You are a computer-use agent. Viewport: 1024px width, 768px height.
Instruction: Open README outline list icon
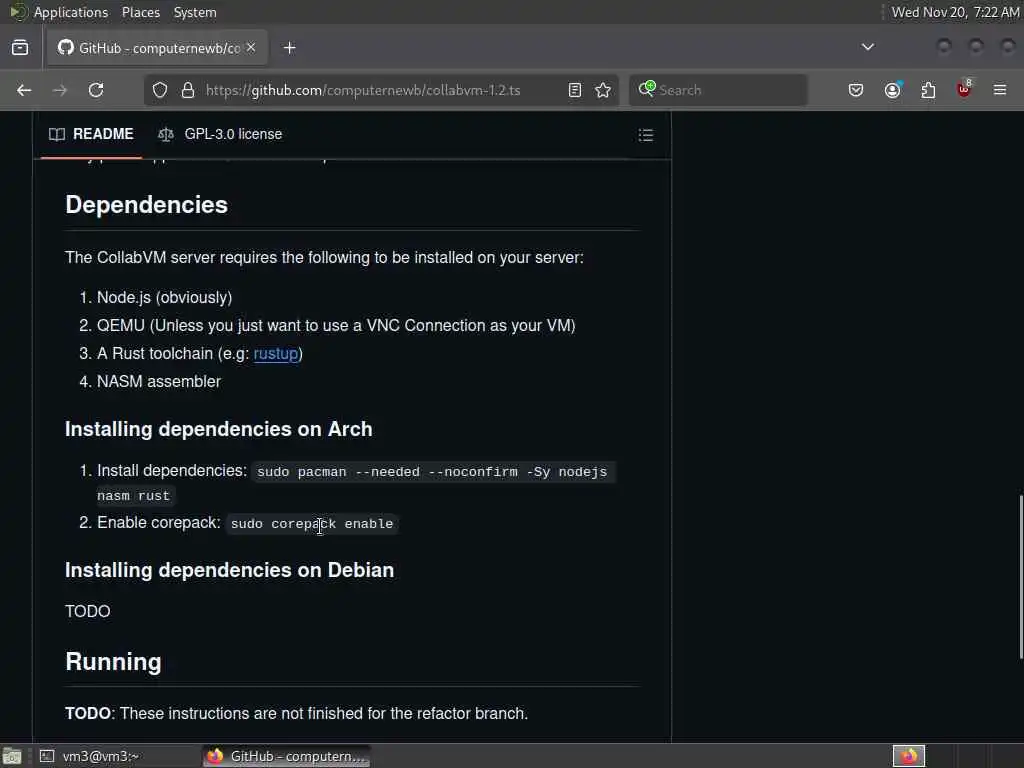click(645, 135)
